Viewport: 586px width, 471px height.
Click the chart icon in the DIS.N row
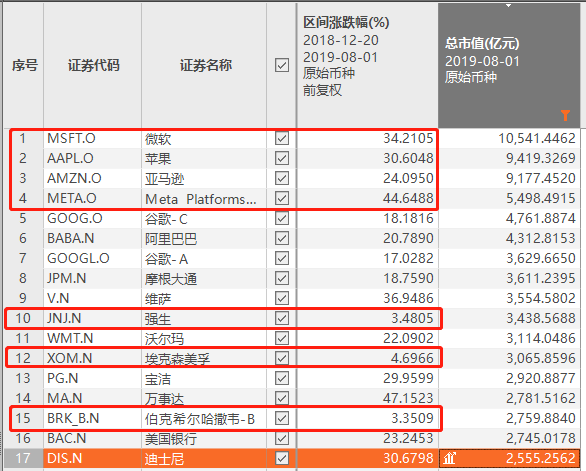click(x=450, y=458)
